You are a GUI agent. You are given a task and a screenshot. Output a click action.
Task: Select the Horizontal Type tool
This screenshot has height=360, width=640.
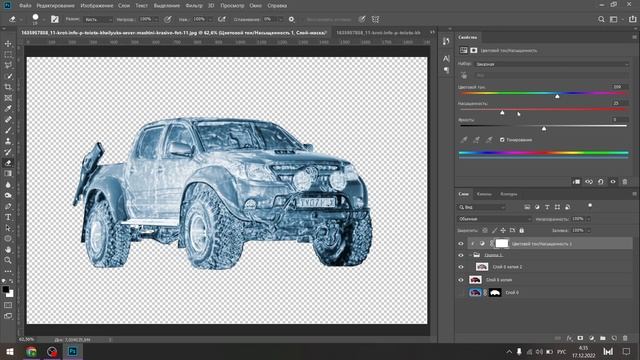pyautogui.click(x=8, y=217)
